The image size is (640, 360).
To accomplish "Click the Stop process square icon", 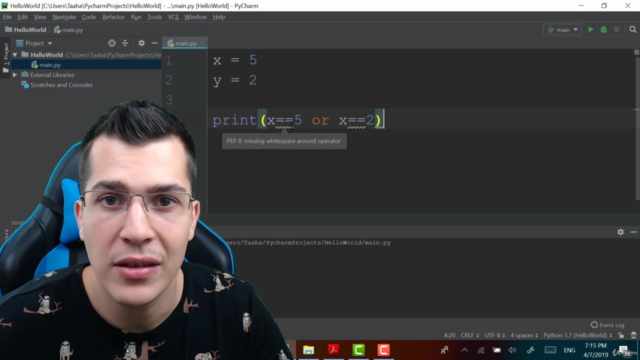I will pyautogui.click(x=617, y=30).
